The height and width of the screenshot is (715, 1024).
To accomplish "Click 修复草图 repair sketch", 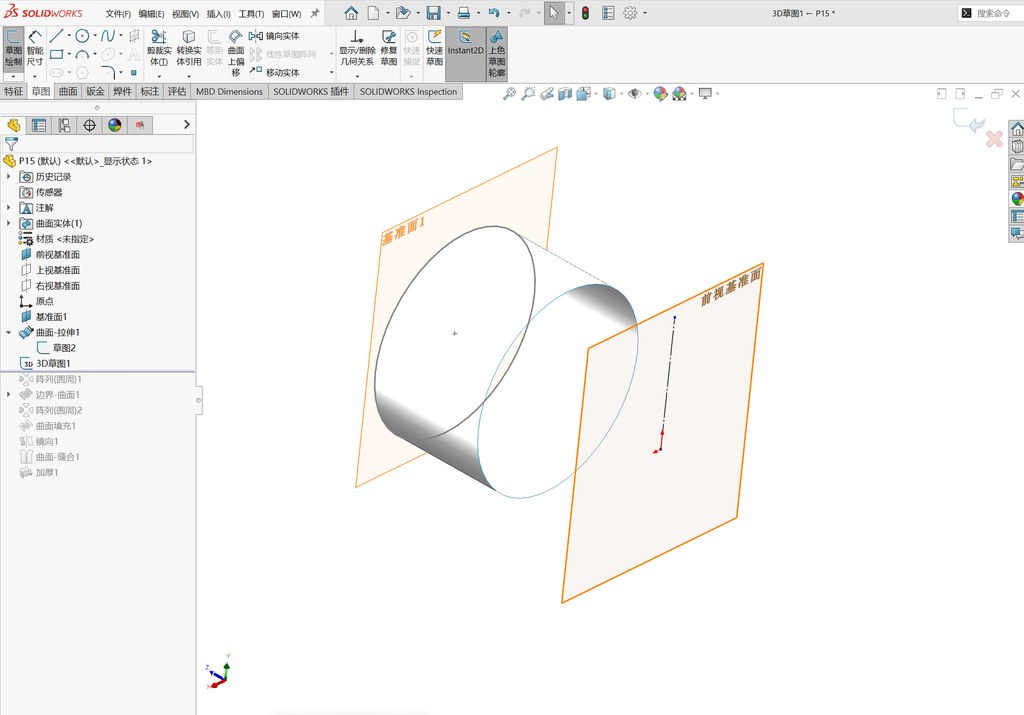I will click(389, 48).
